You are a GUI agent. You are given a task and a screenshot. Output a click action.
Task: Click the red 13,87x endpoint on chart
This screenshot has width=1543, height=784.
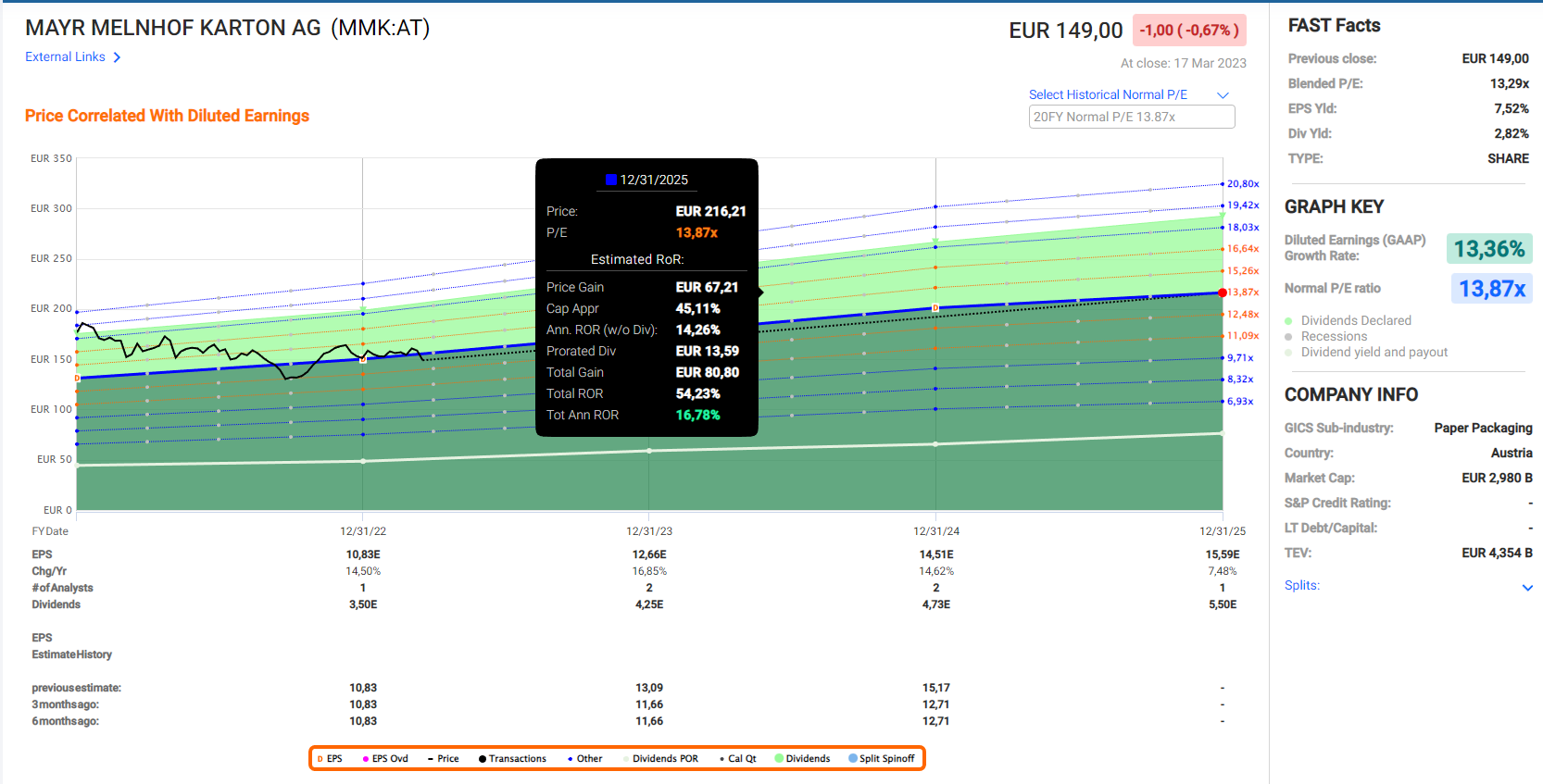(x=1223, y=292)
